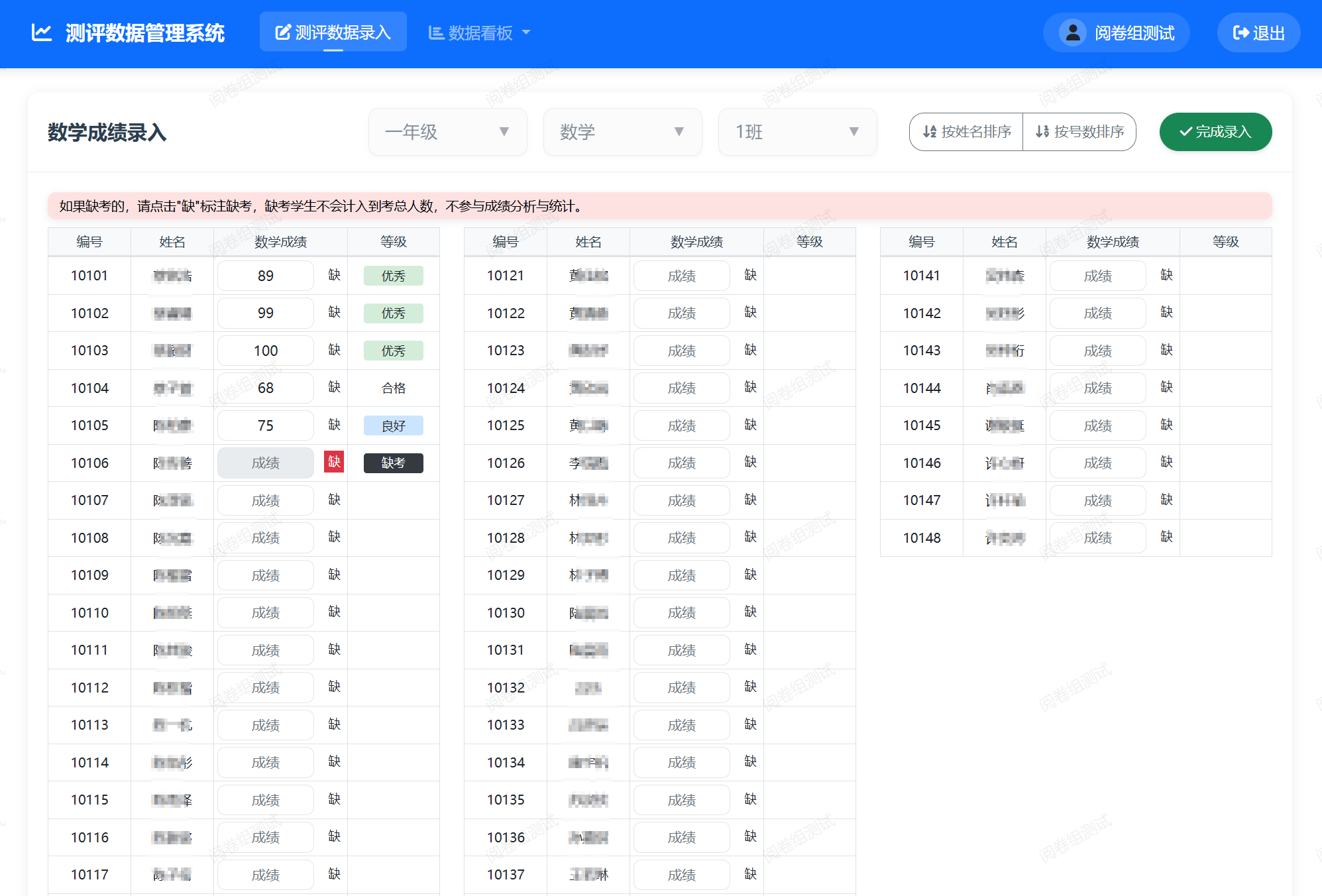Select the pencil edit icon beside 测评数据录入
Screen dimensions: 1322x896
click(x=282, y=30)
